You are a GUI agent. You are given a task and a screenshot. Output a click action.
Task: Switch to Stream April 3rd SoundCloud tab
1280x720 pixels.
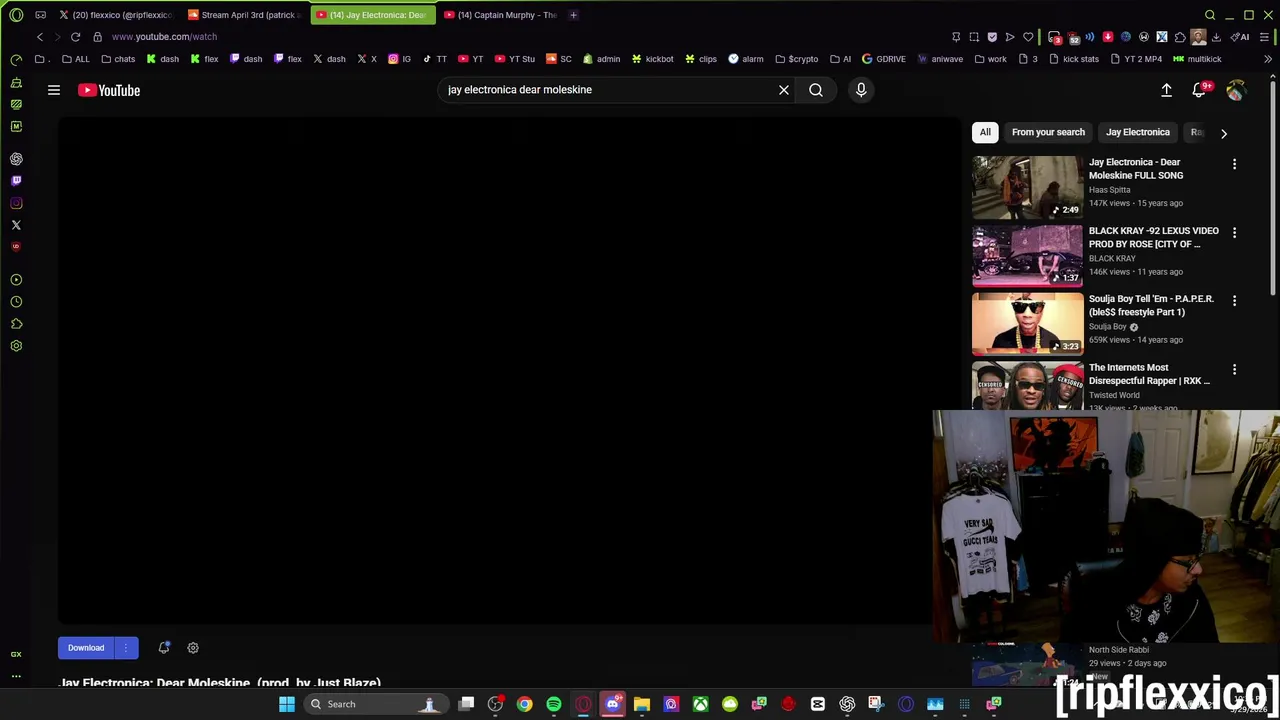click(246, 15)
